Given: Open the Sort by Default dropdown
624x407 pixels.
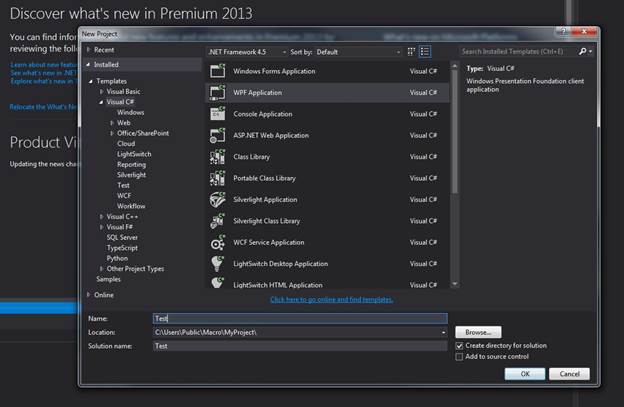Looking at the screenshot, I should 358,52.
